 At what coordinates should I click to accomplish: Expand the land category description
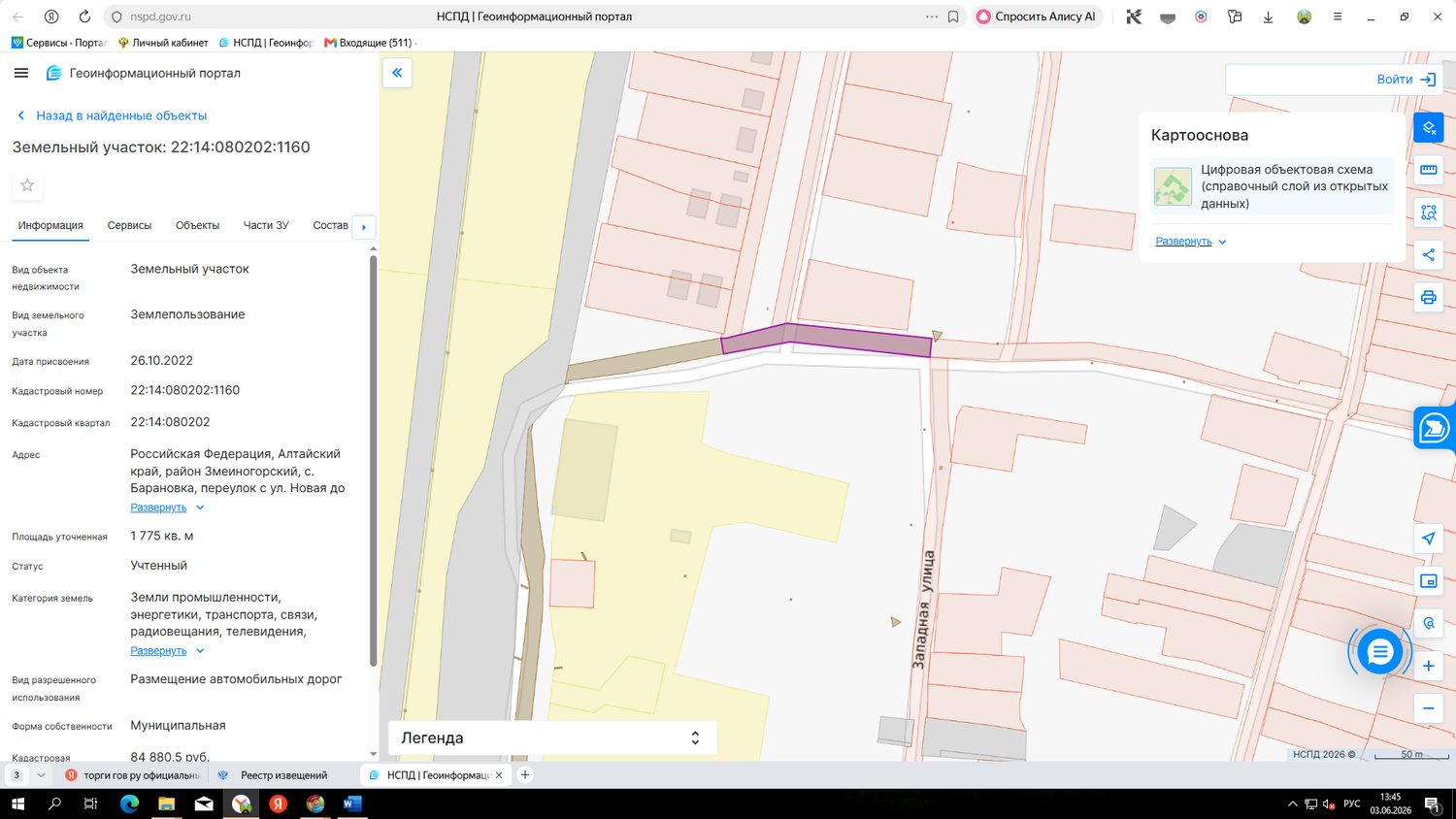(x=167, y=651)
